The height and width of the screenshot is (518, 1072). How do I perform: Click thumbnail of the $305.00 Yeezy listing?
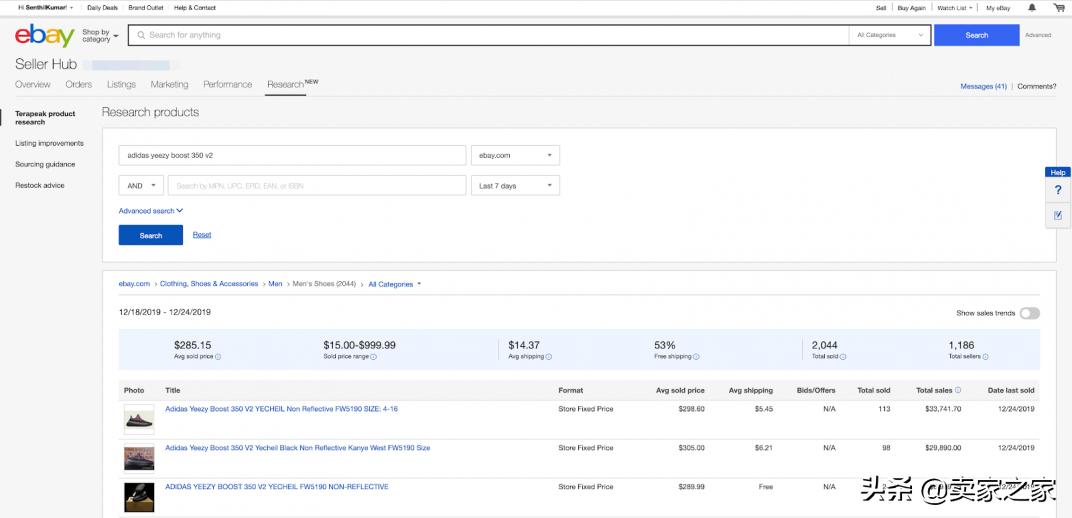(139, 458)
